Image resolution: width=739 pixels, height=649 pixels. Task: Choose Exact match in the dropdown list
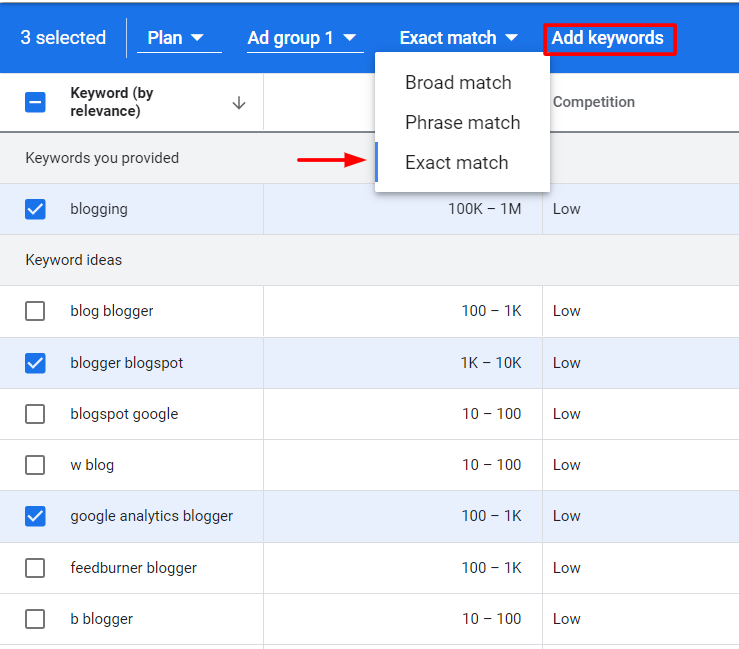[462, 163]
